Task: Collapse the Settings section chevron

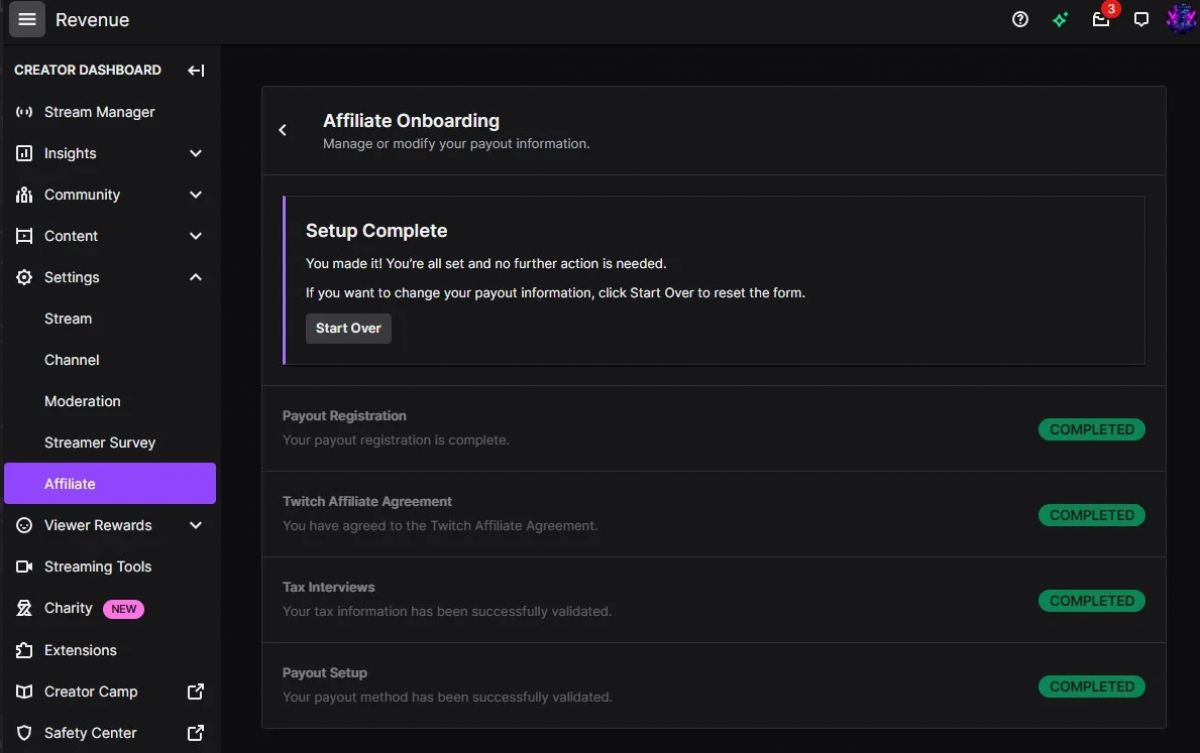Action: 196,277
